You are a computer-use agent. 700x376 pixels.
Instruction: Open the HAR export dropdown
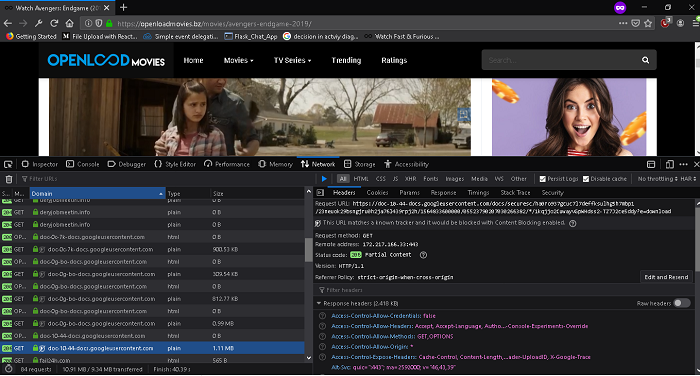coord(688,179)
